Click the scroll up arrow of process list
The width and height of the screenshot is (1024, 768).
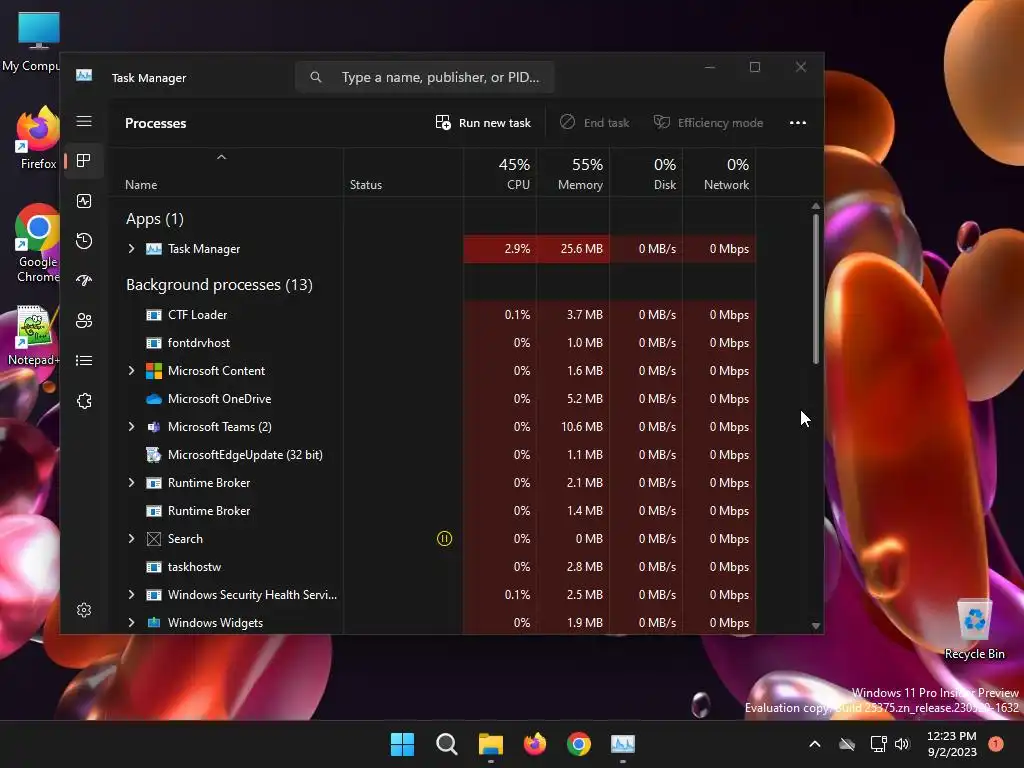[x=816, y=206]
